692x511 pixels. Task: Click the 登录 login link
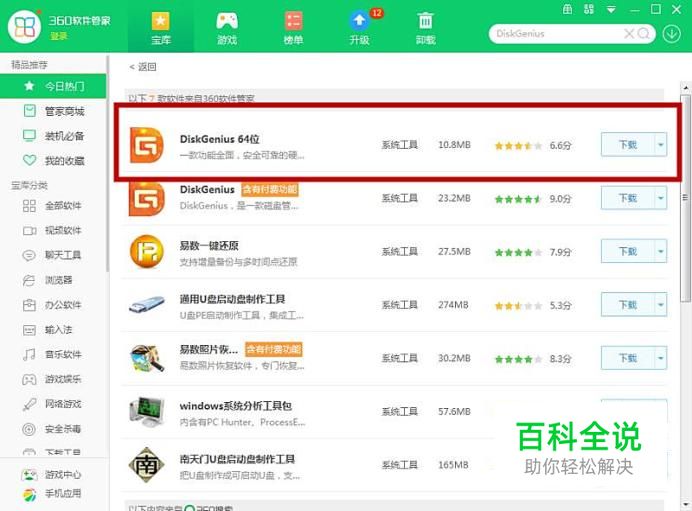[58, 36]
